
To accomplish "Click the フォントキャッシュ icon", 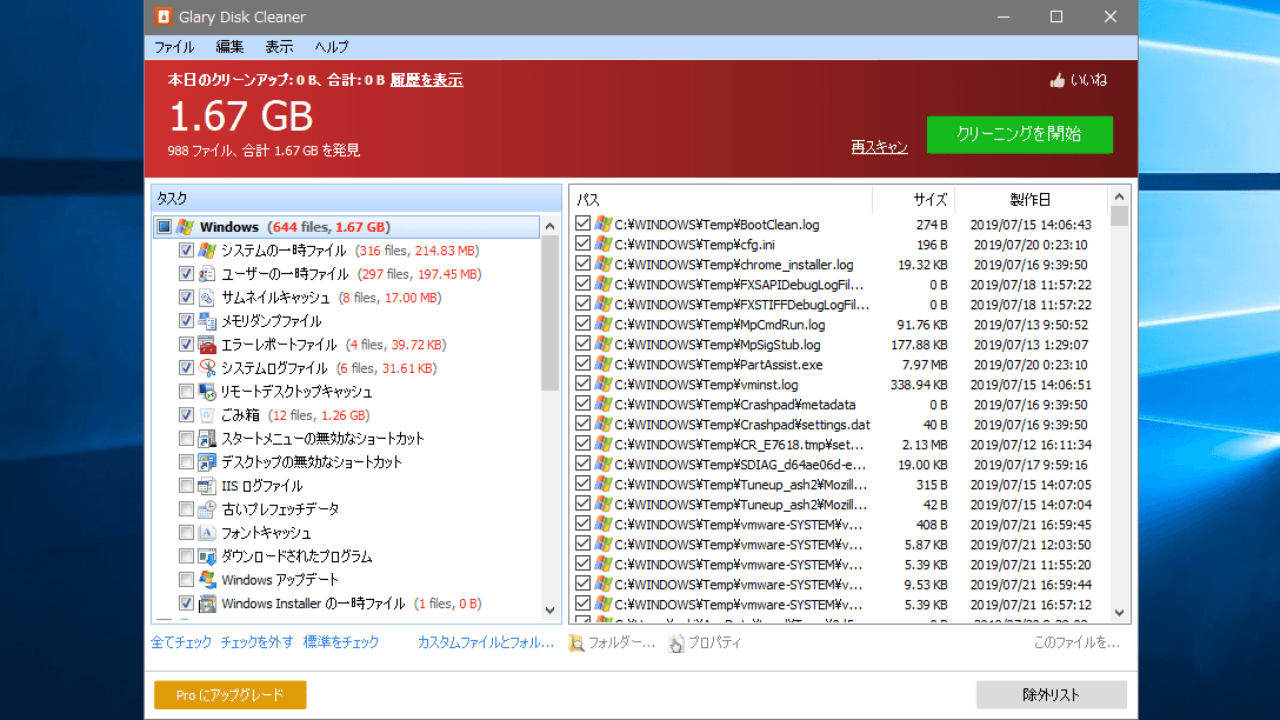I will 207,532.
